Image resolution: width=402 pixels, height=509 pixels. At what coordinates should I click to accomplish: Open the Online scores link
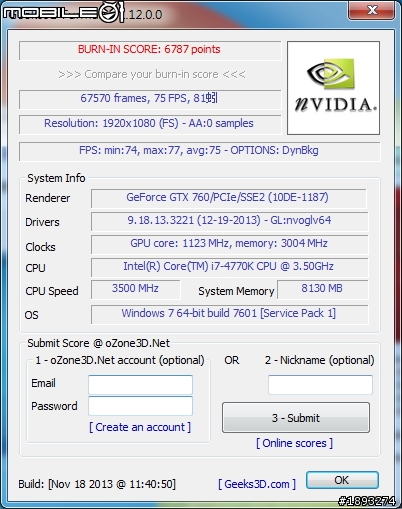tap(294, 443)
